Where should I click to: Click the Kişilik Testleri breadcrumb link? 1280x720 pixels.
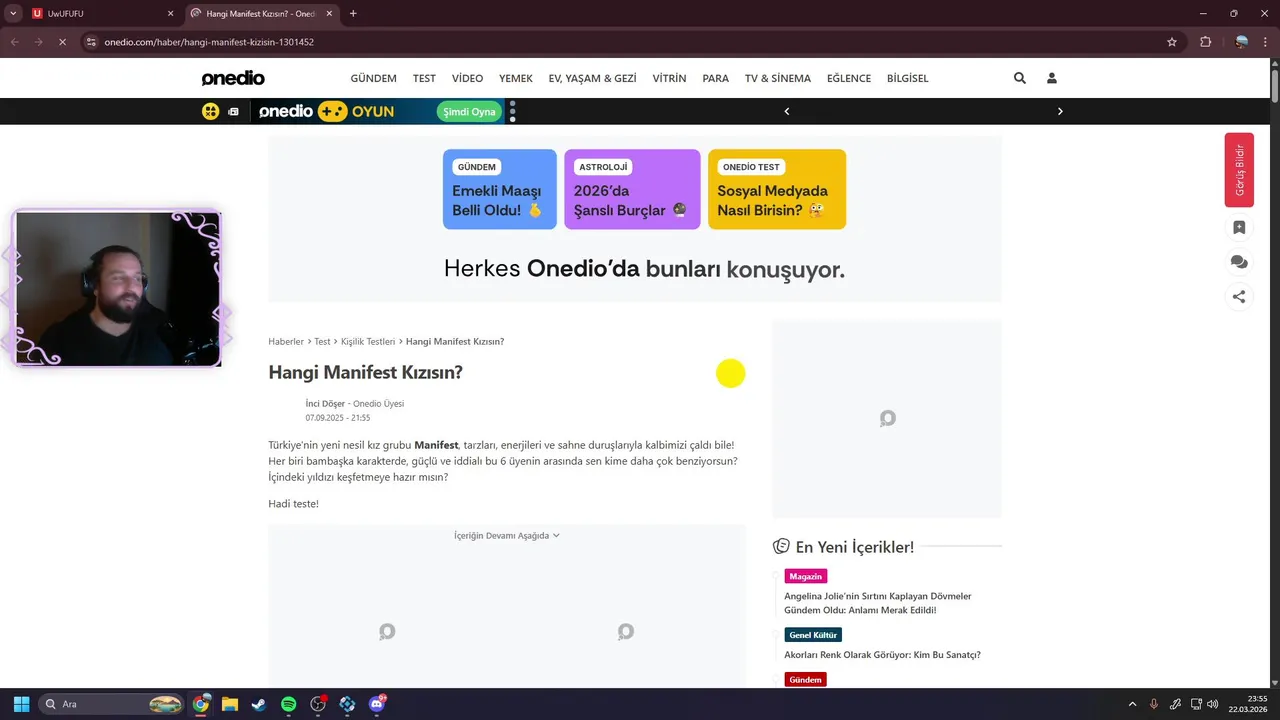368,342
